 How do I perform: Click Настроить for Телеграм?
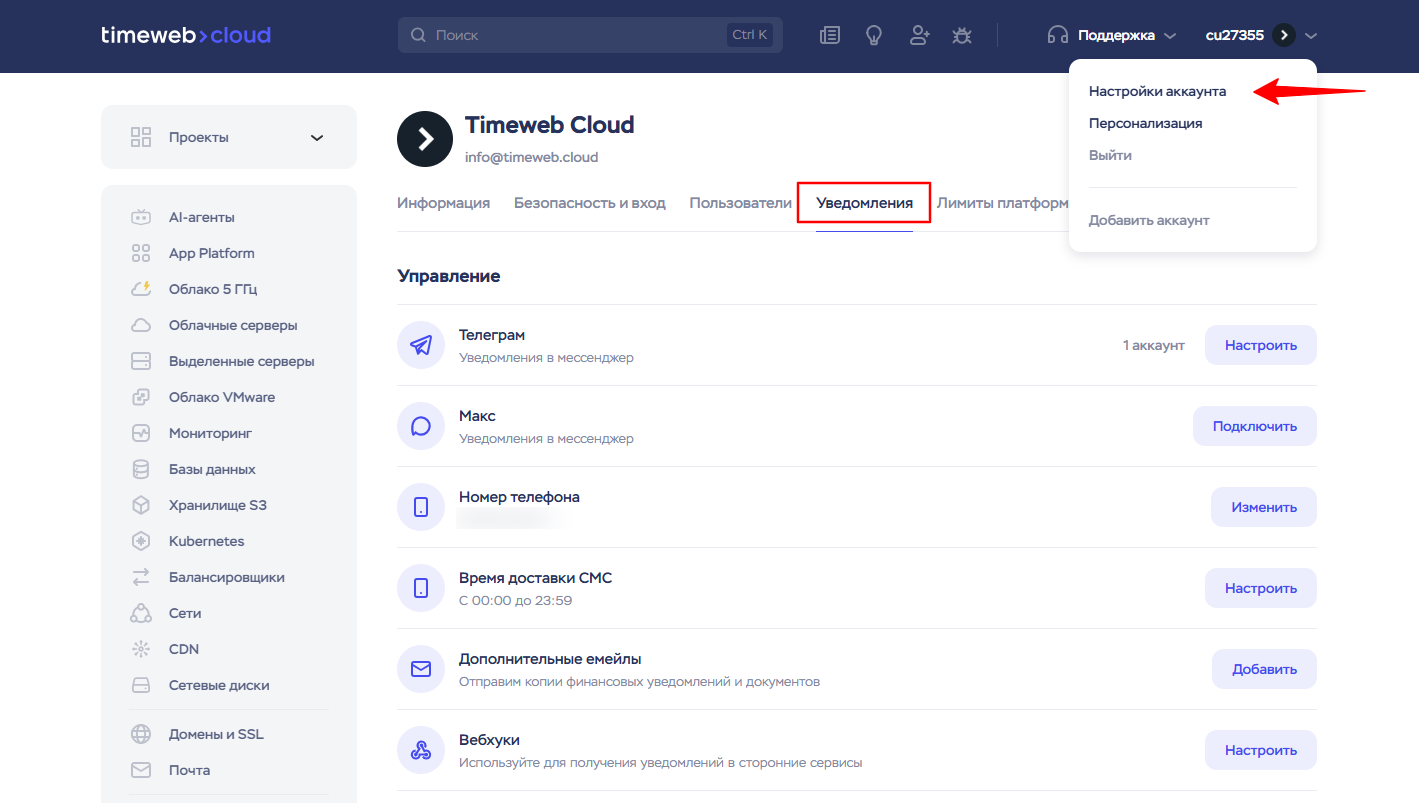[x=1260, y=345]
